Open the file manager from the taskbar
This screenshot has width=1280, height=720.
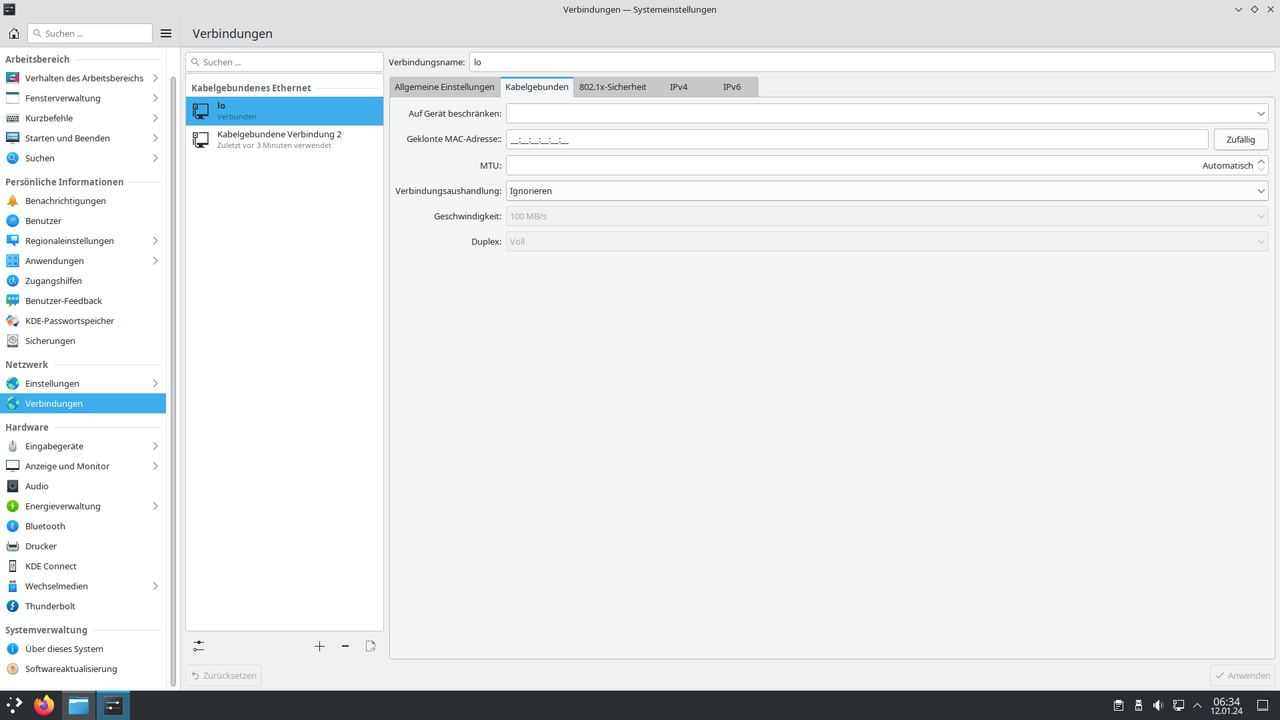click(78, 705)
